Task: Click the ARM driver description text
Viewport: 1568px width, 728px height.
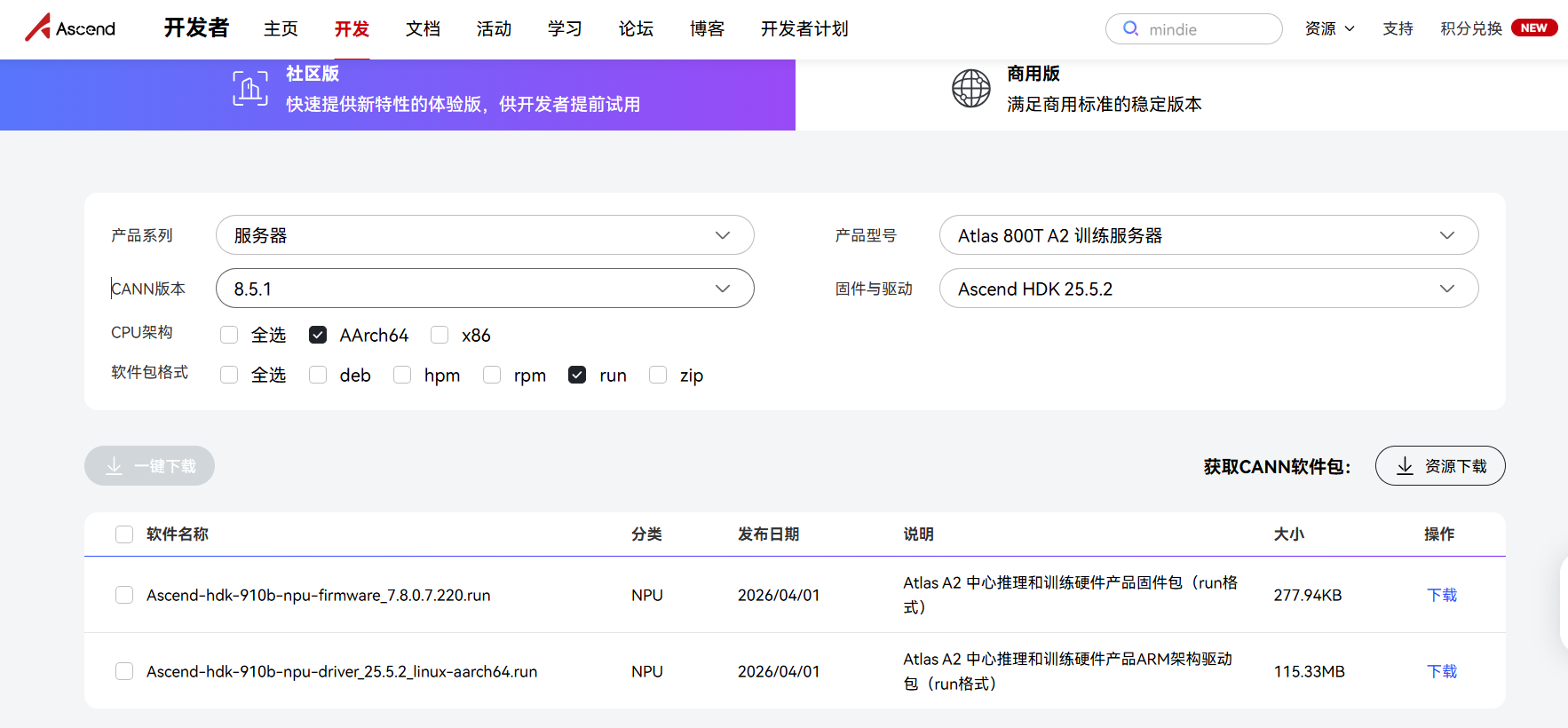Action: coord(1068,671)
